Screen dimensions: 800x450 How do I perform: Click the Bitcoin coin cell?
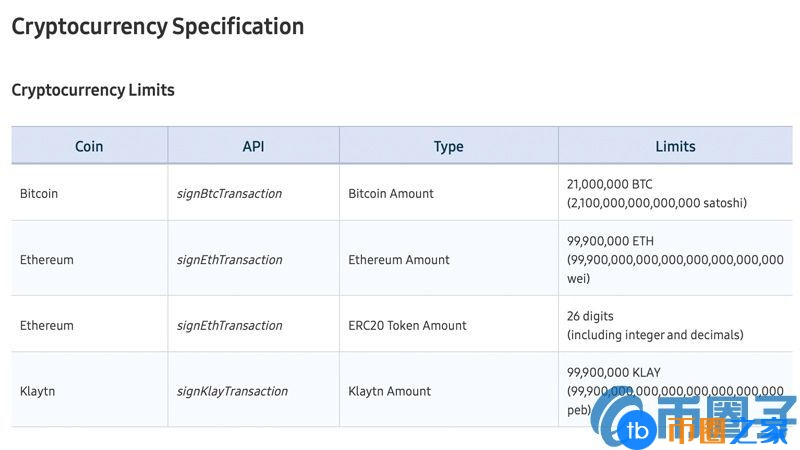[x=39, y=193]
